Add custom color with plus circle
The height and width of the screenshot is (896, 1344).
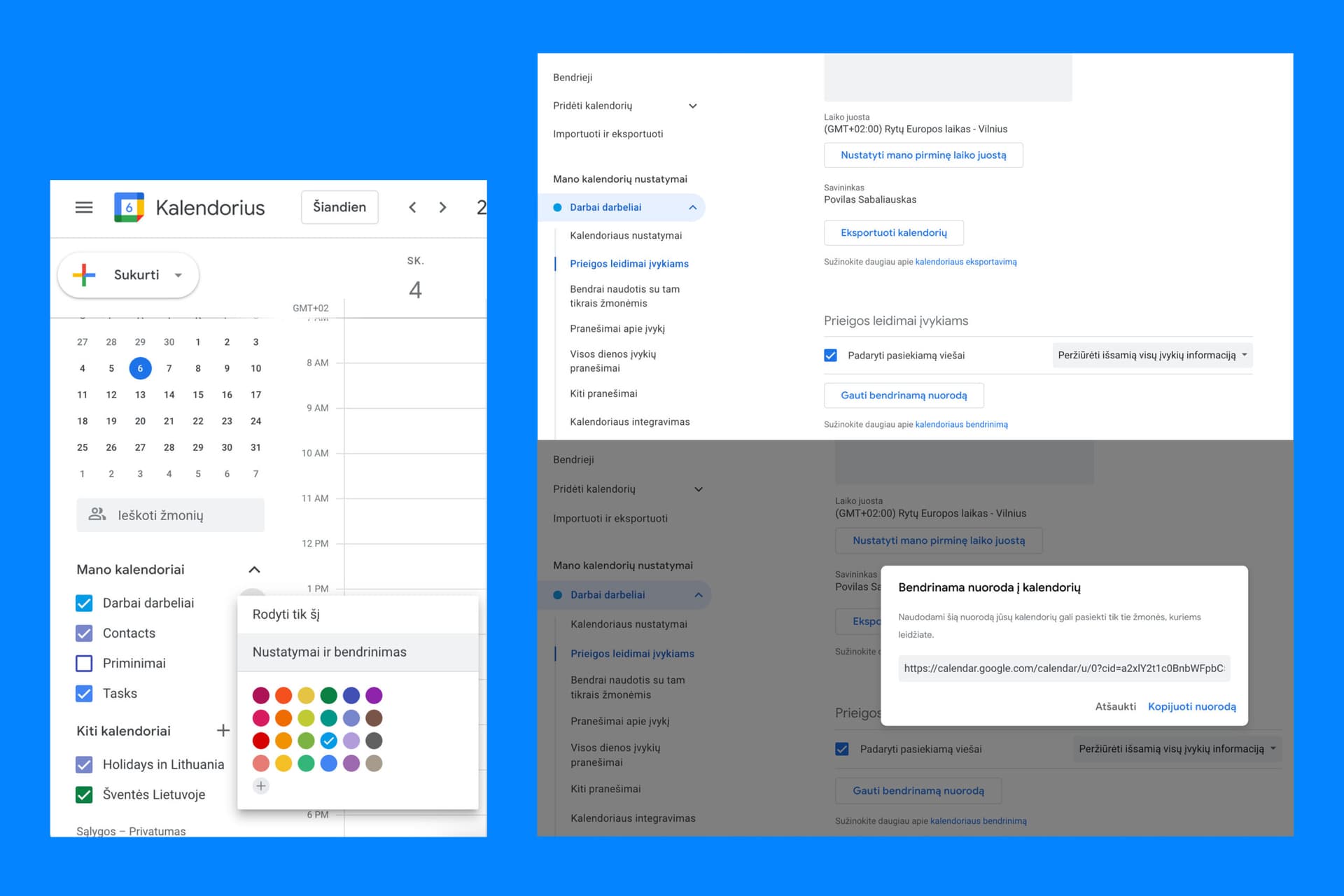[261, 786]
